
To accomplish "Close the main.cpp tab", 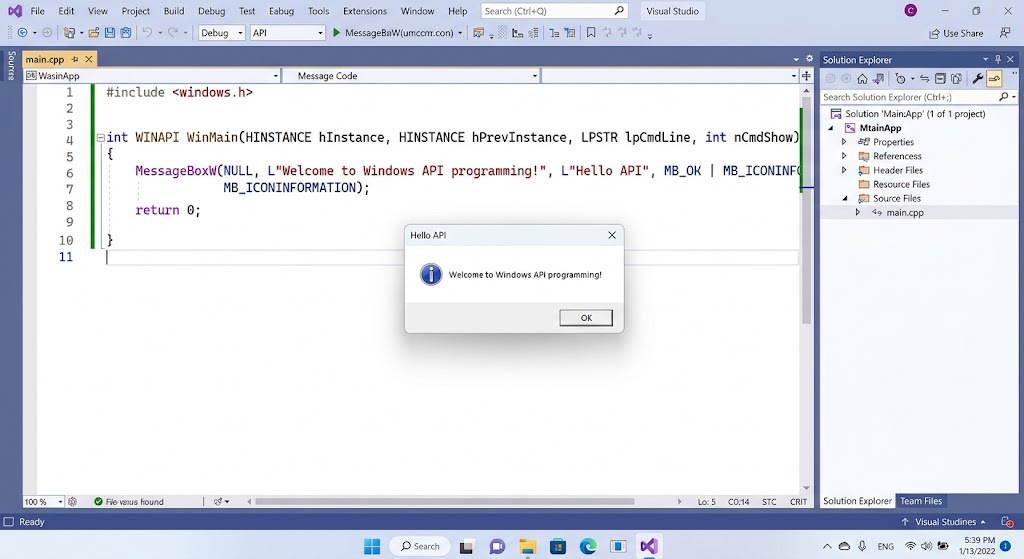I will click(89, 59).
